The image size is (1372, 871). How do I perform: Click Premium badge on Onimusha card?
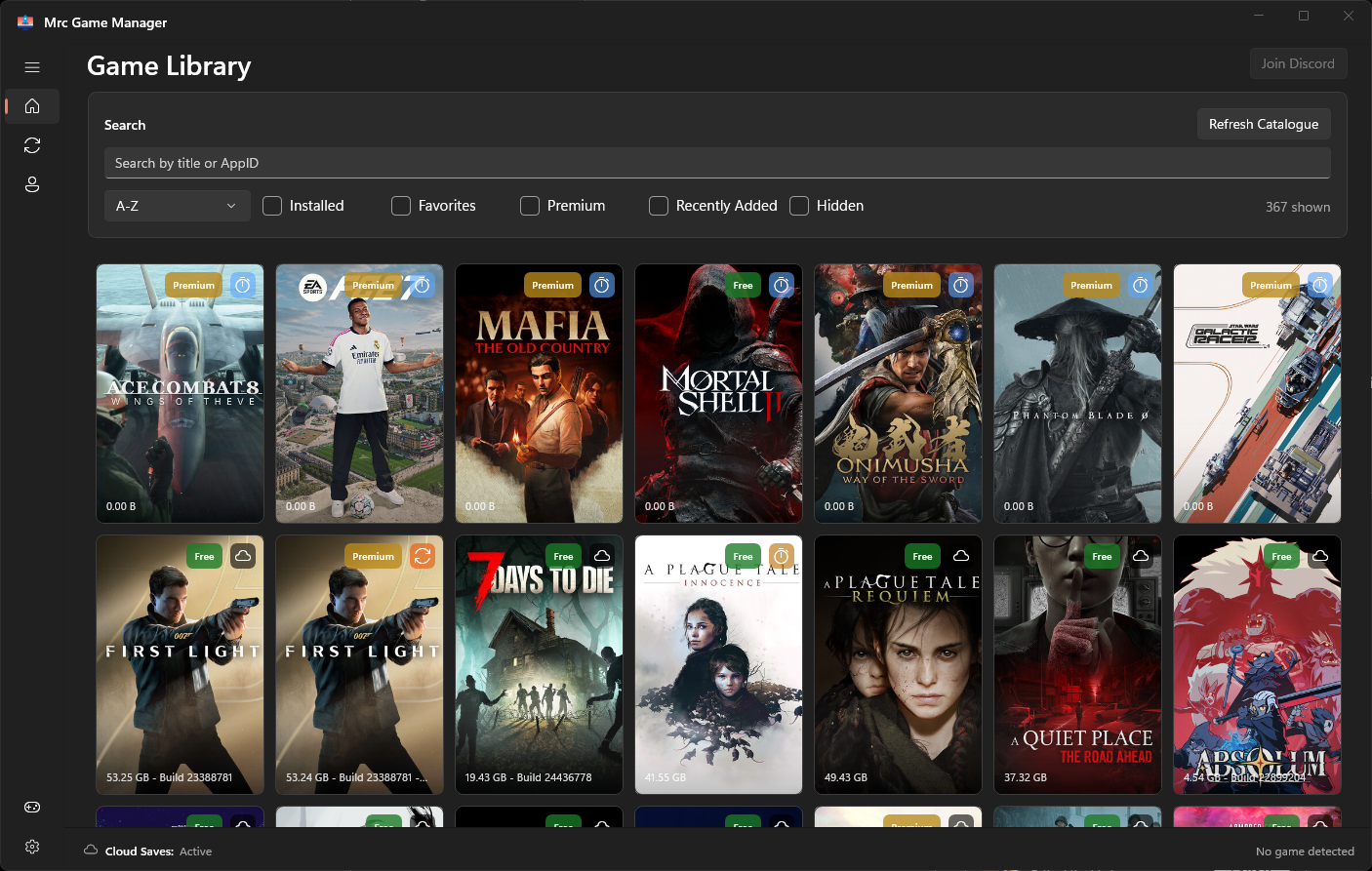[x=911, y=285]
